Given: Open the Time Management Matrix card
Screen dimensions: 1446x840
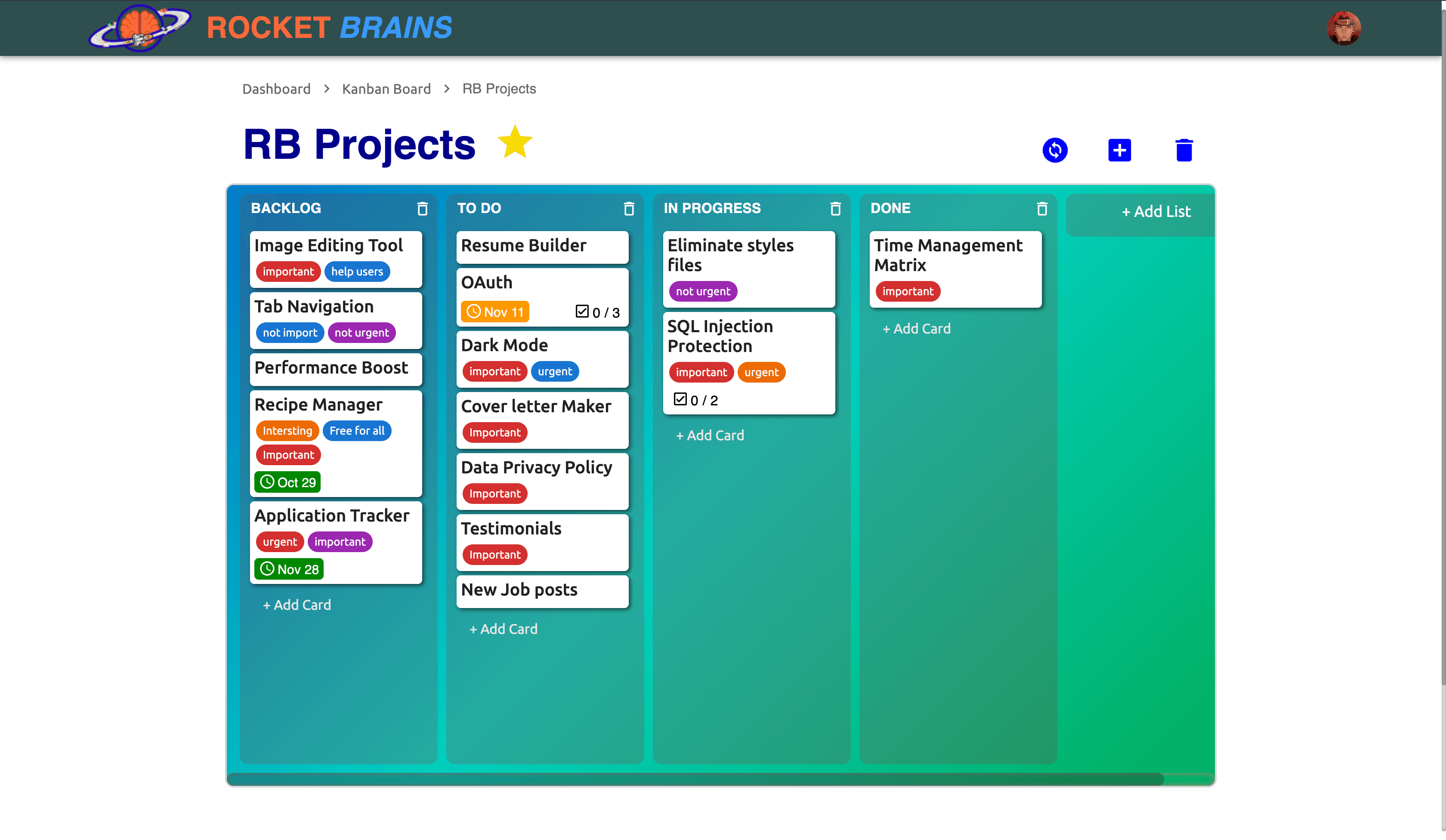Looking at the screenshot, I should (x=955, y=269).
